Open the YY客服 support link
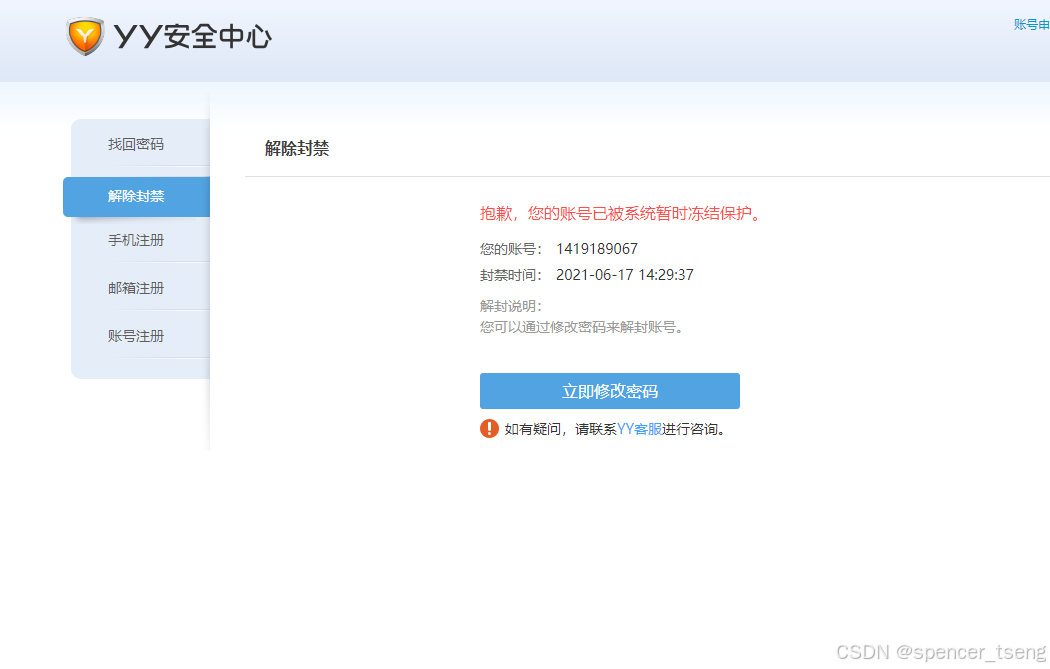The height and width of the screenshot is (669, 1050). click(x=640, y=429)
